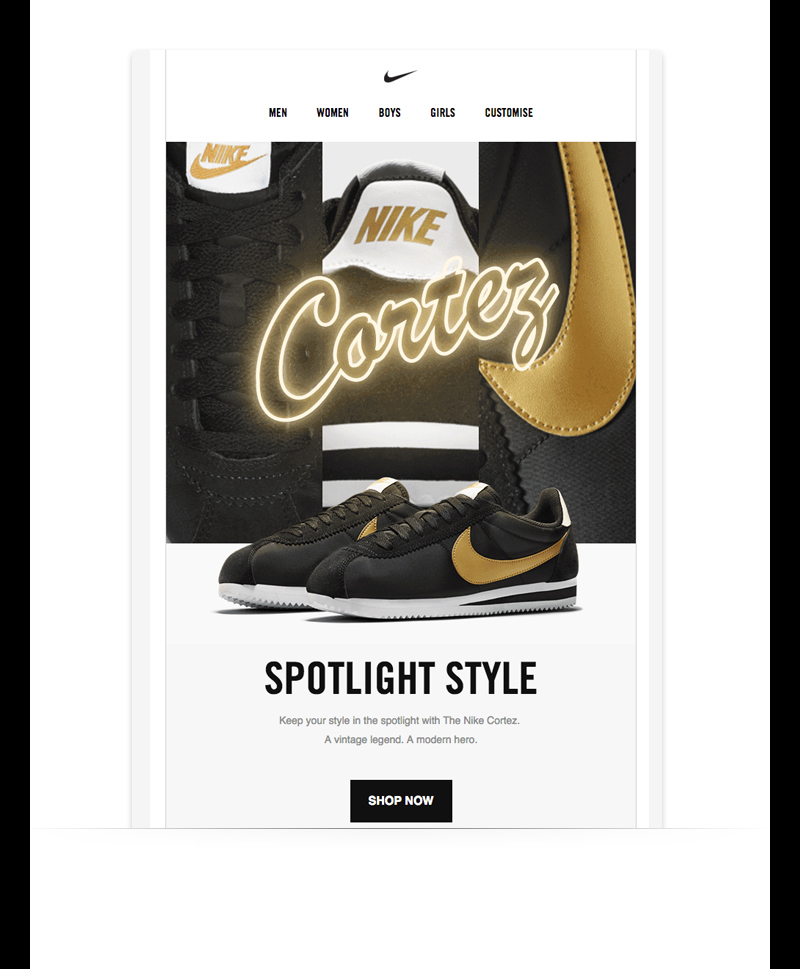Screen dimensions: 800x969
Task: Go to the GIRLS section
Action: 443,112
